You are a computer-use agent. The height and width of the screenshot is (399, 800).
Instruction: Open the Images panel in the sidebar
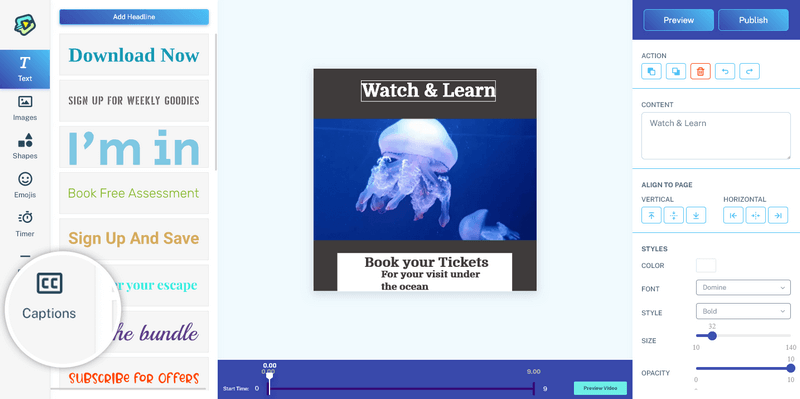25,108
